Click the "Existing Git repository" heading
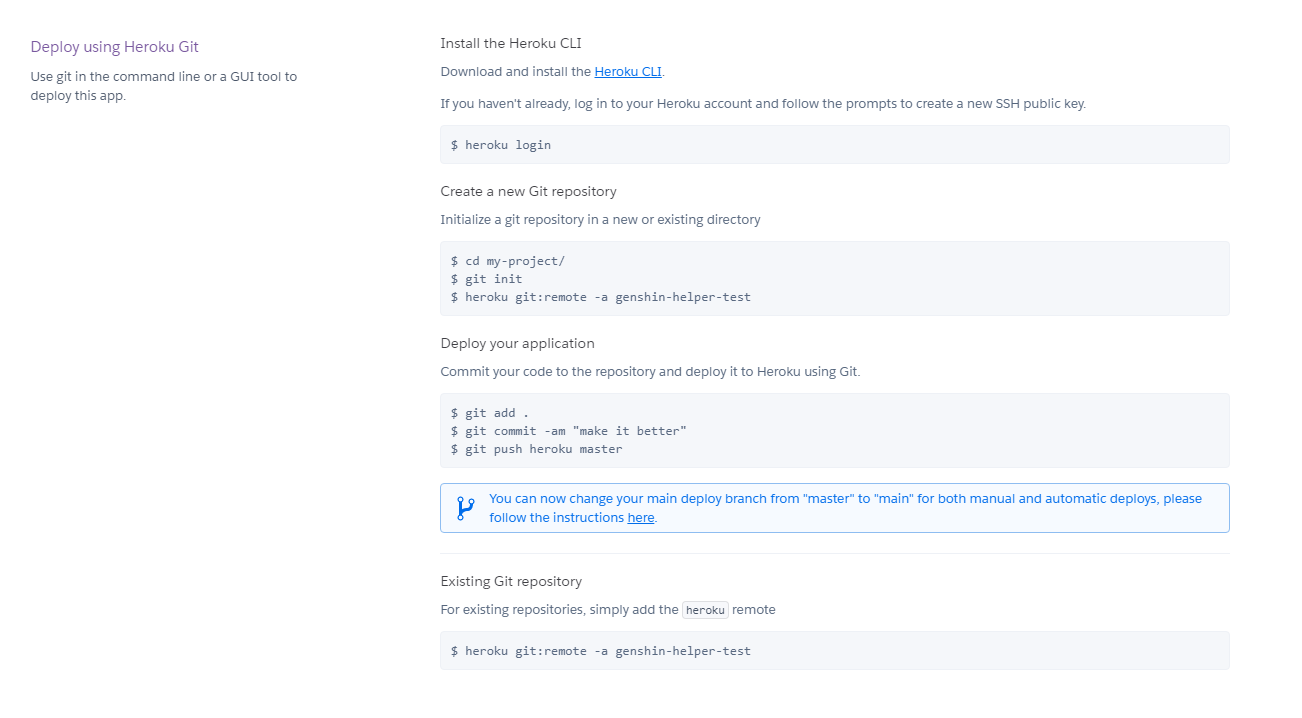This screenshot has height=718, width=1302. click(x=511, y=581)
